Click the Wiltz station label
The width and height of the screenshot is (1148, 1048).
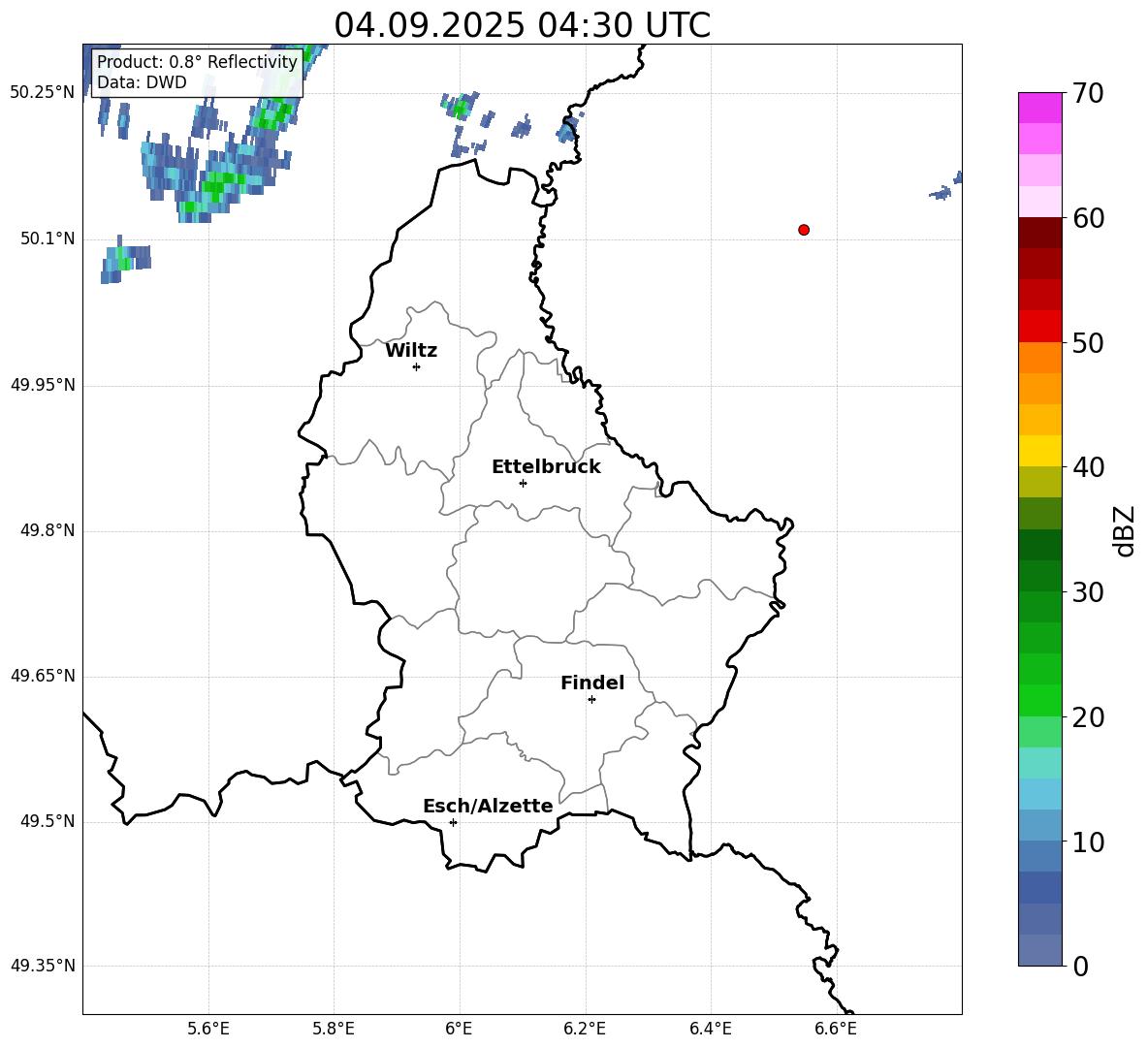click(x=411, y=351)
